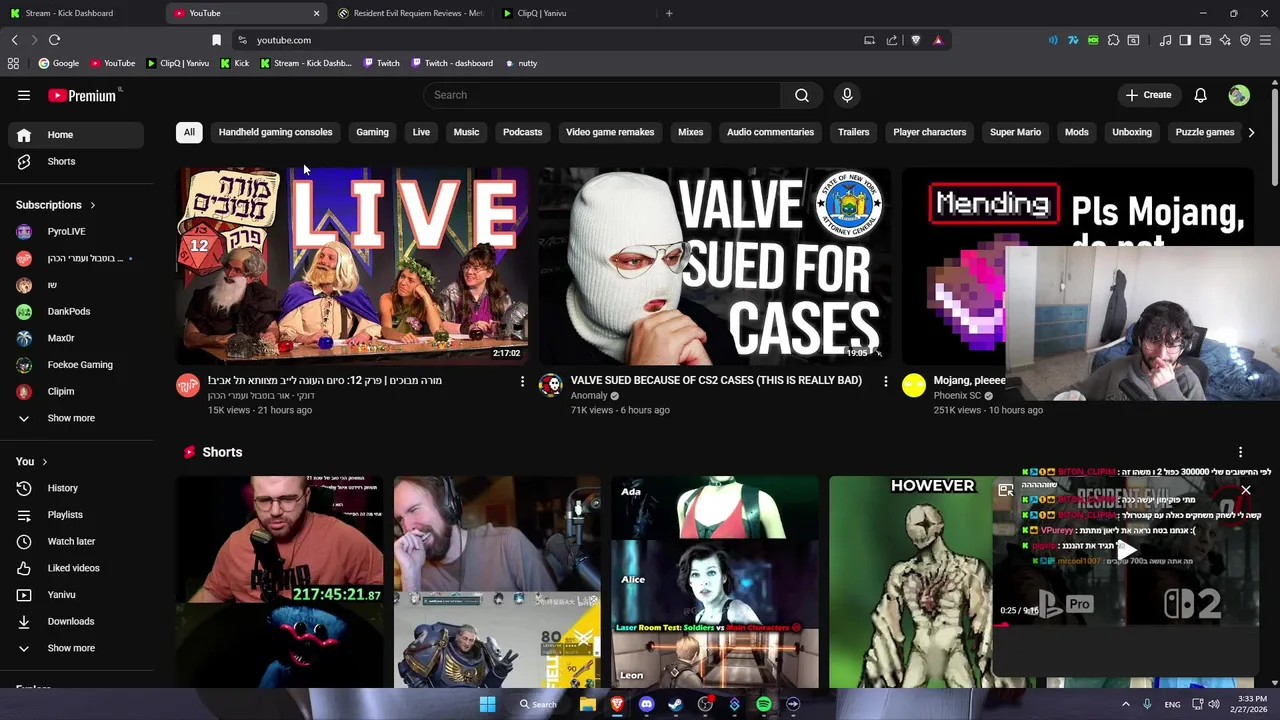1280x720 pixels.
Task: Expand the You section chevron
Action: tap(44, 462)
